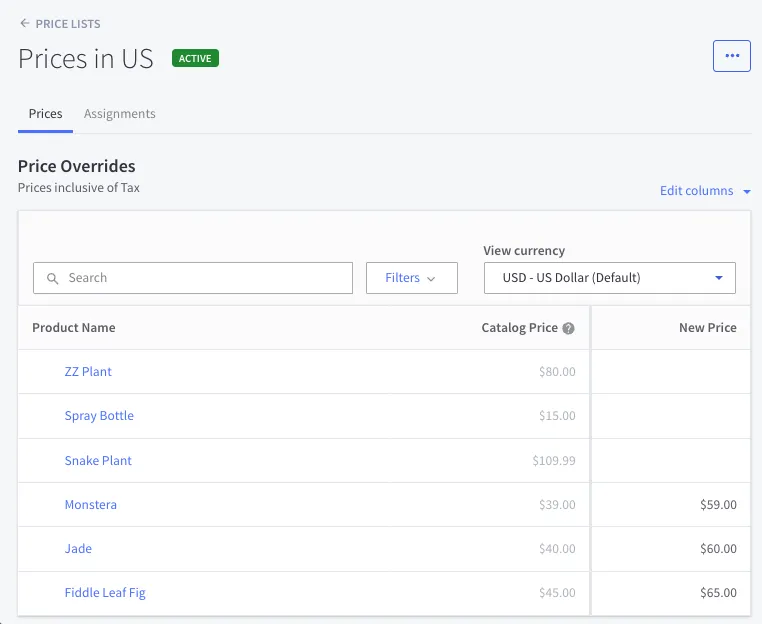Click the $40.00 catalog price value
This screenshot has height=624, width=762.
tap(557, 549)
